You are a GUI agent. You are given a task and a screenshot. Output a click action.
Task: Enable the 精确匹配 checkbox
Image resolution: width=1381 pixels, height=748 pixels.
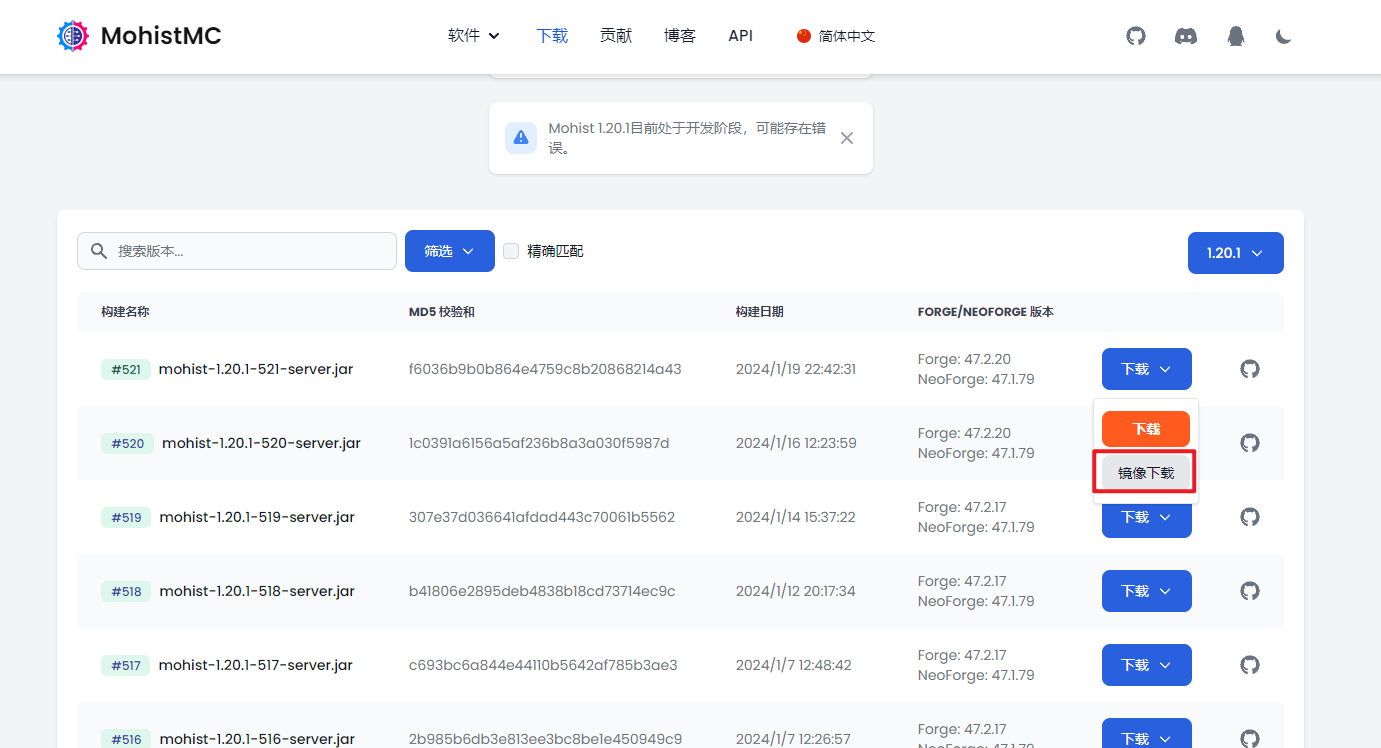click(511, 251)
